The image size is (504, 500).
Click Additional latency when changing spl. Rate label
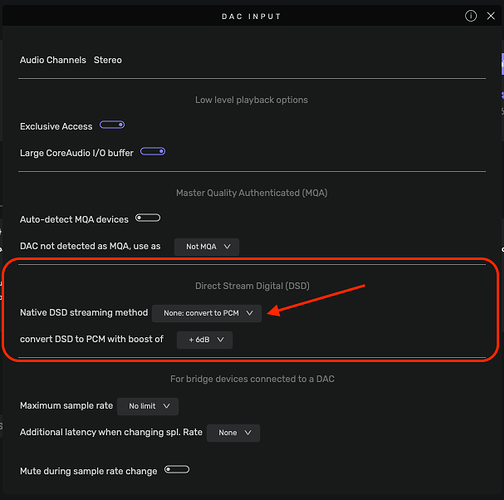pos(111,432)
